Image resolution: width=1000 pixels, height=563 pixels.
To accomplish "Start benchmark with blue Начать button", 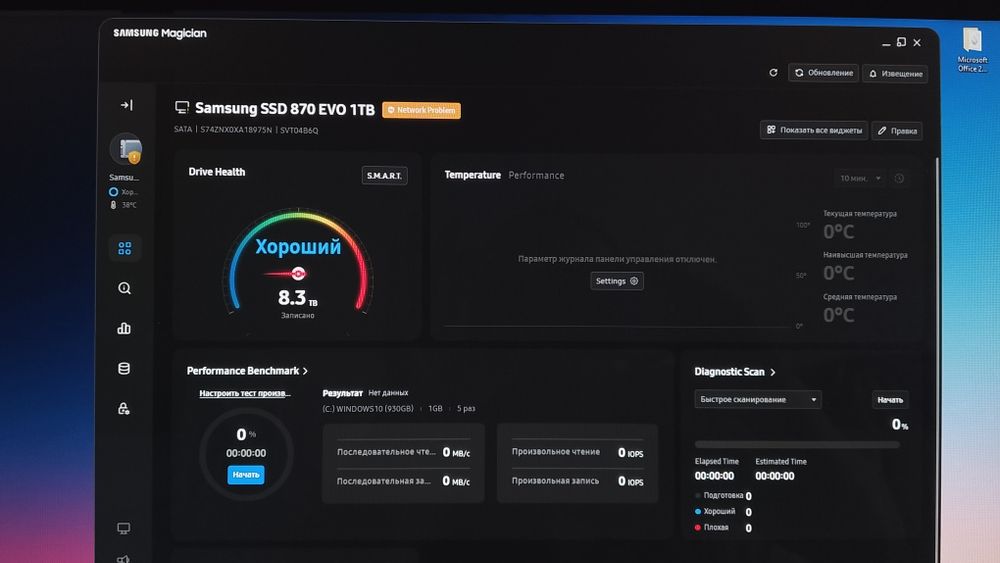I will pos(246,474).
